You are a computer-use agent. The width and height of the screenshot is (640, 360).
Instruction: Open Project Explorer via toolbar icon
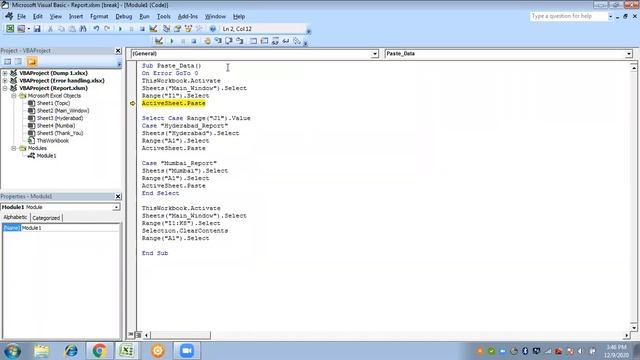[x=166, y=29]
